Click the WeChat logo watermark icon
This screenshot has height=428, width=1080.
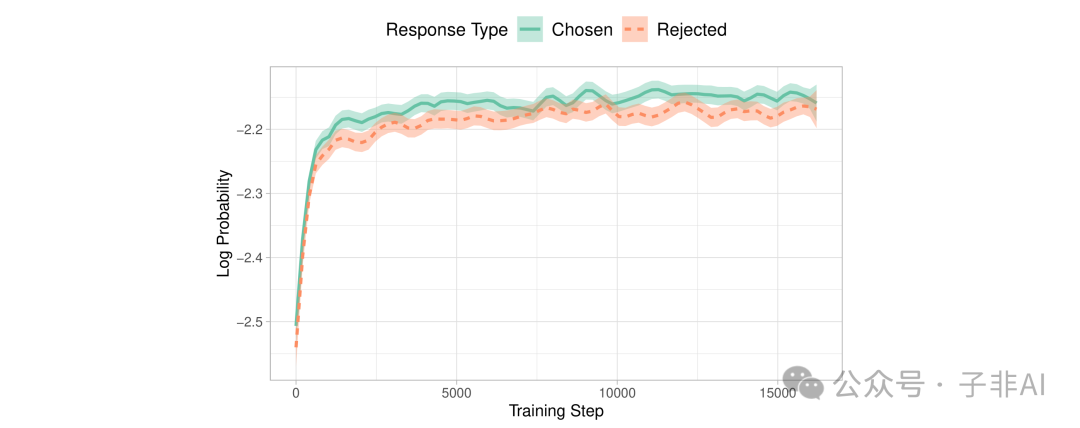pyautogui.click(x=803, y=381)
